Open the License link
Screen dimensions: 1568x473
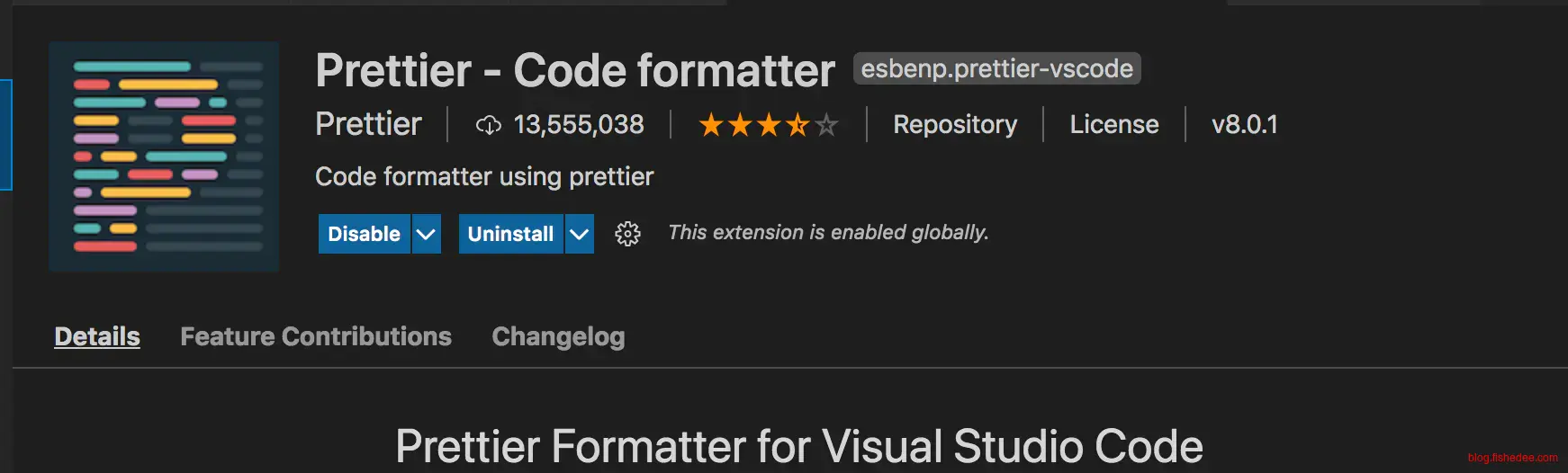1114,124
